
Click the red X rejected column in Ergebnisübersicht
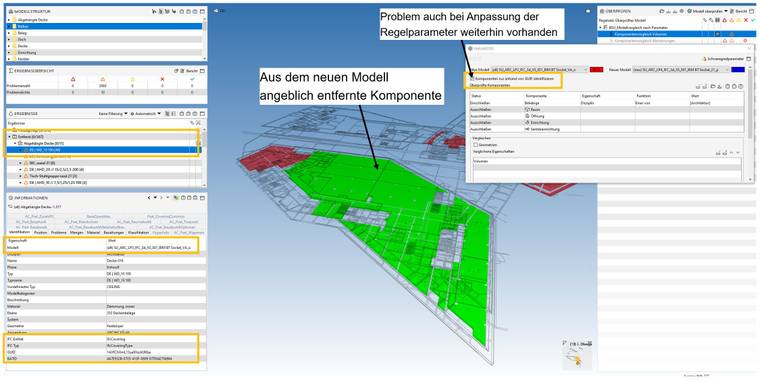click(x=162, y=79)
